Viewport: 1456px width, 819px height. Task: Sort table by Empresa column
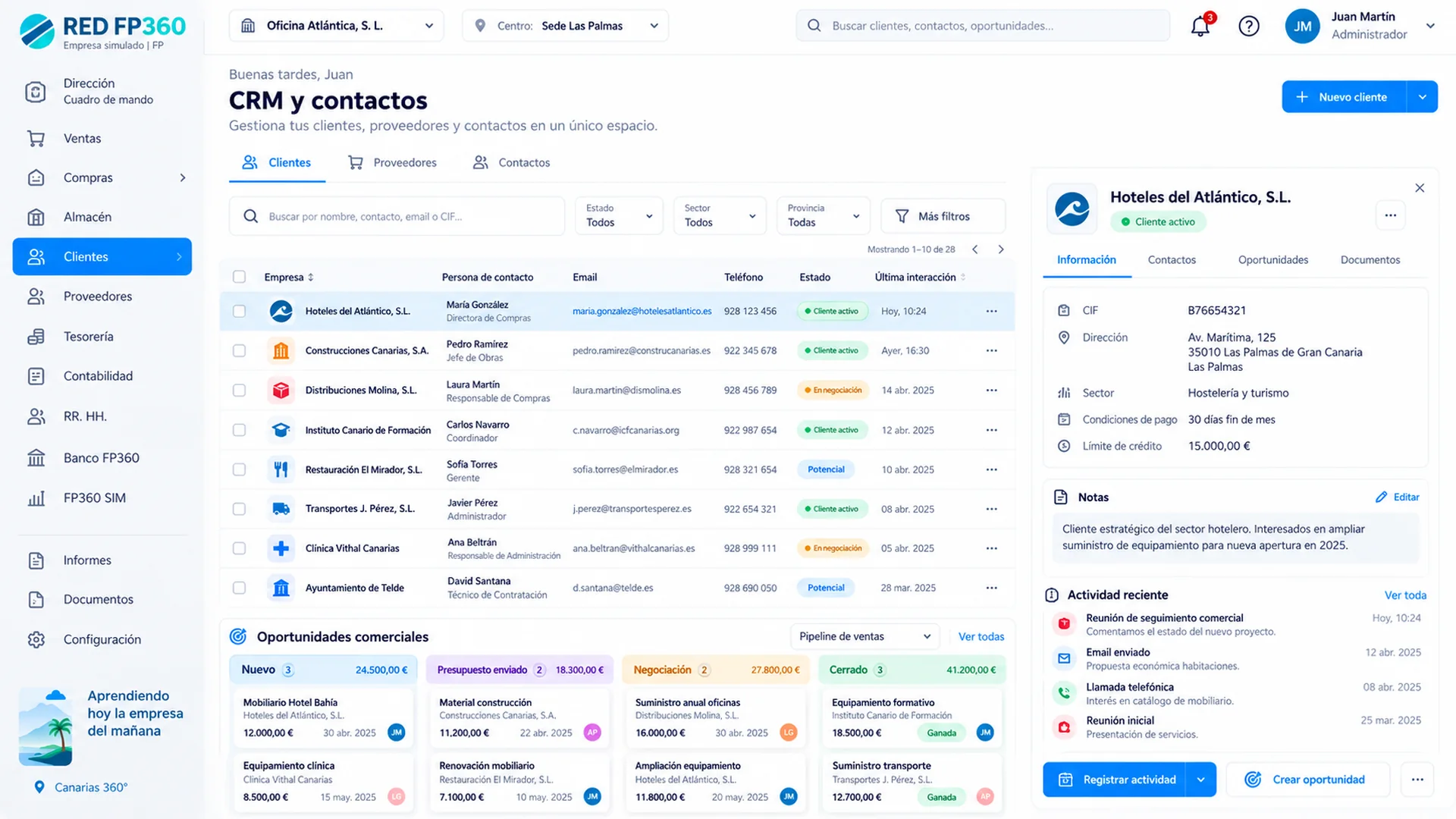[288, 277]
